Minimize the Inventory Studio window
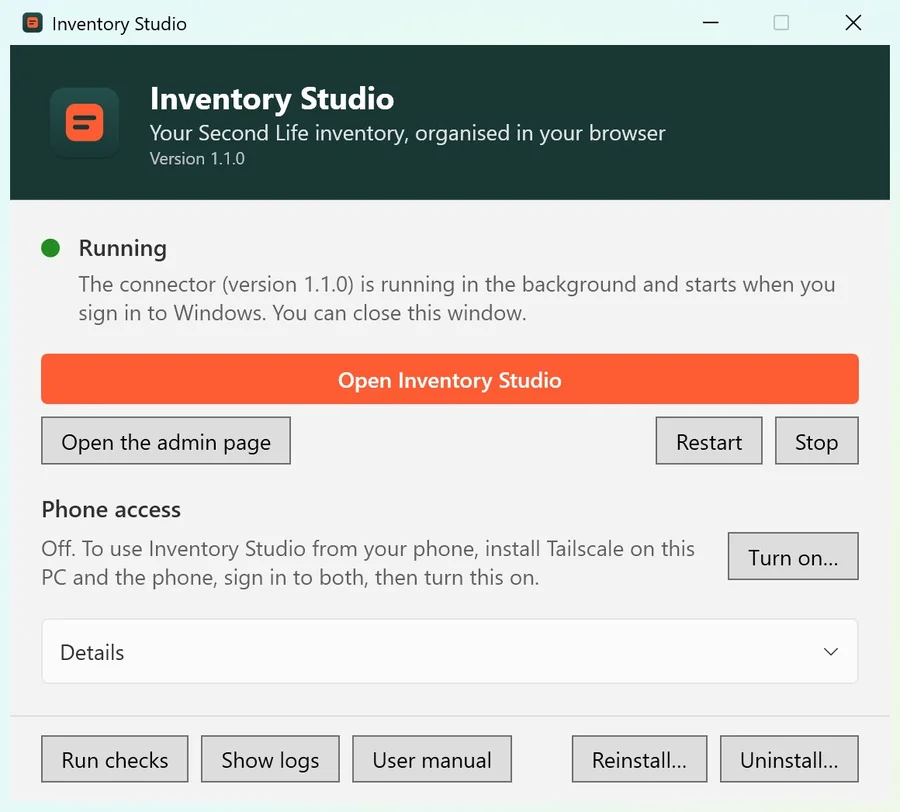Viewport: 900px width, 812px height. [711, 23]
